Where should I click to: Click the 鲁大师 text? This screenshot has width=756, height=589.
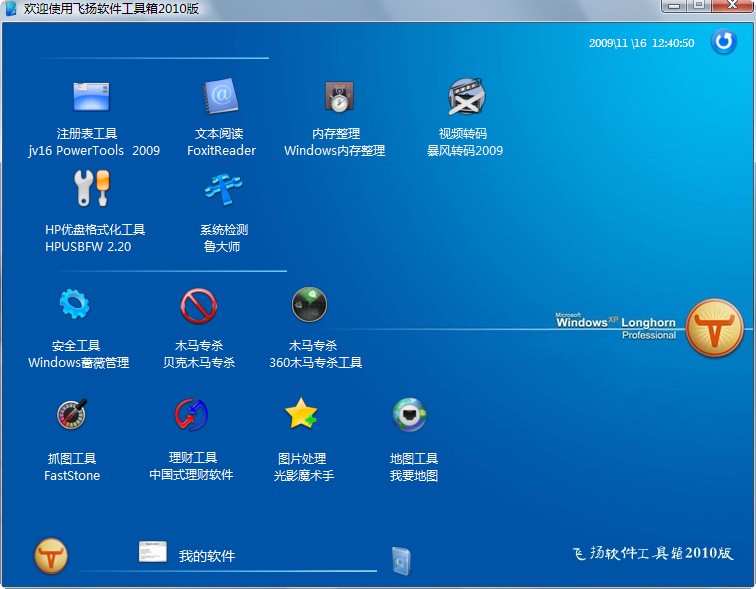(222, 246)
